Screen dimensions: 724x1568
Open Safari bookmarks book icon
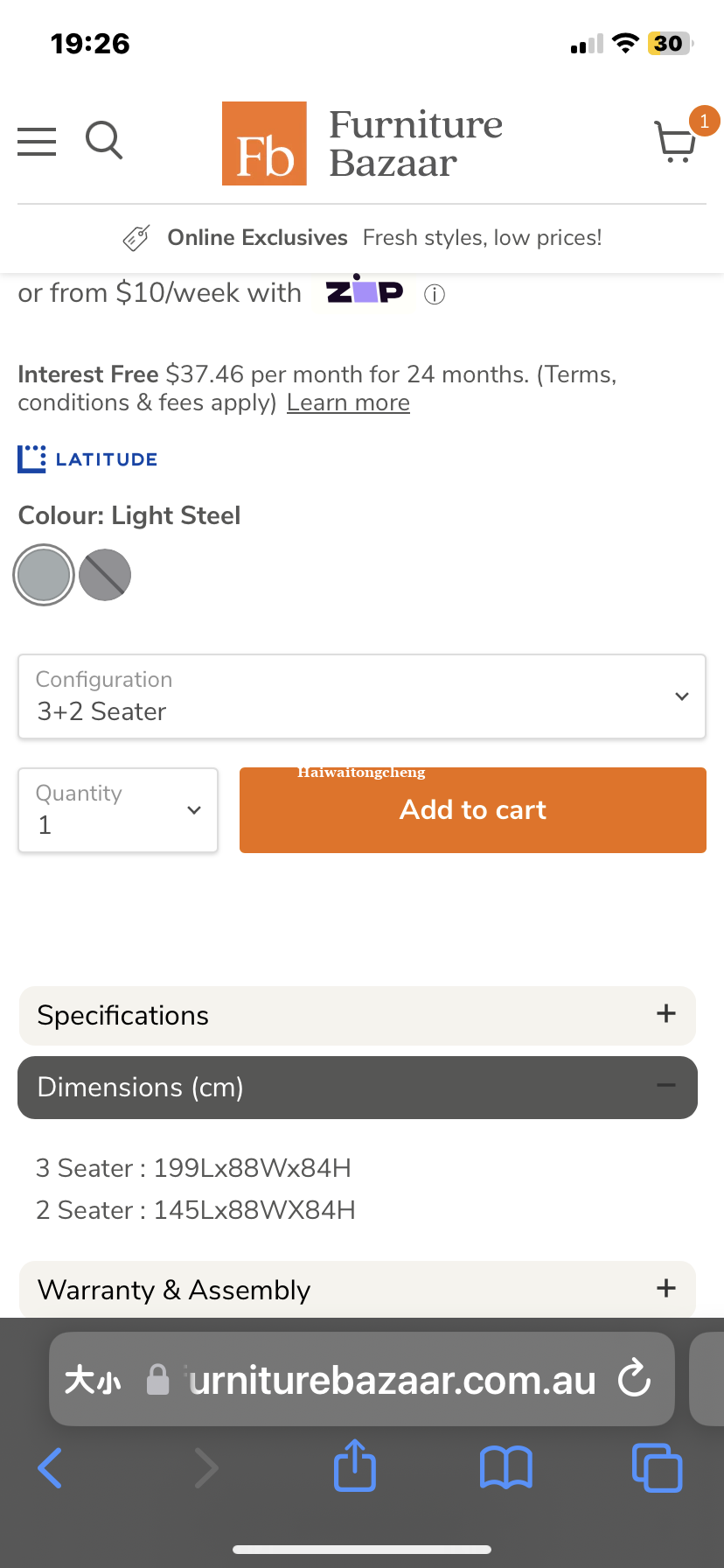tap(506, 1467)
